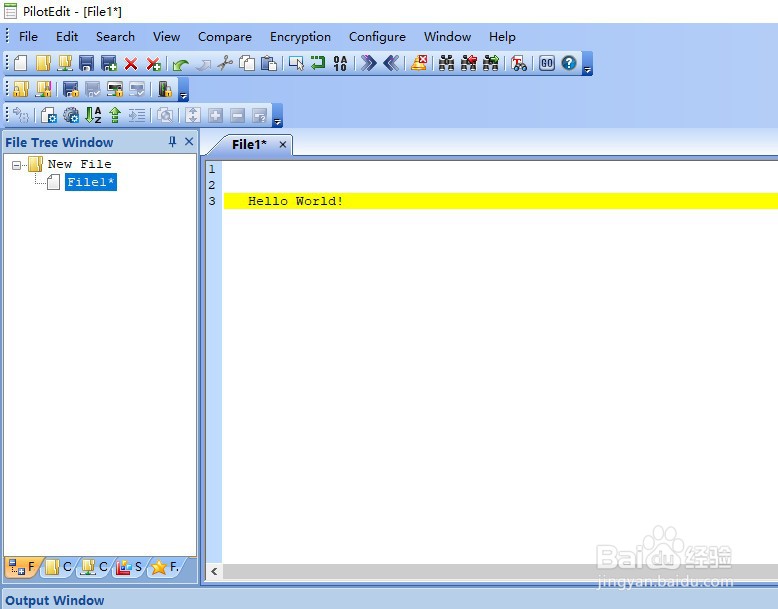The width and height of the screenshot is (778, 609).
Task: Click the Copy icon
Action: pos(247,63)
